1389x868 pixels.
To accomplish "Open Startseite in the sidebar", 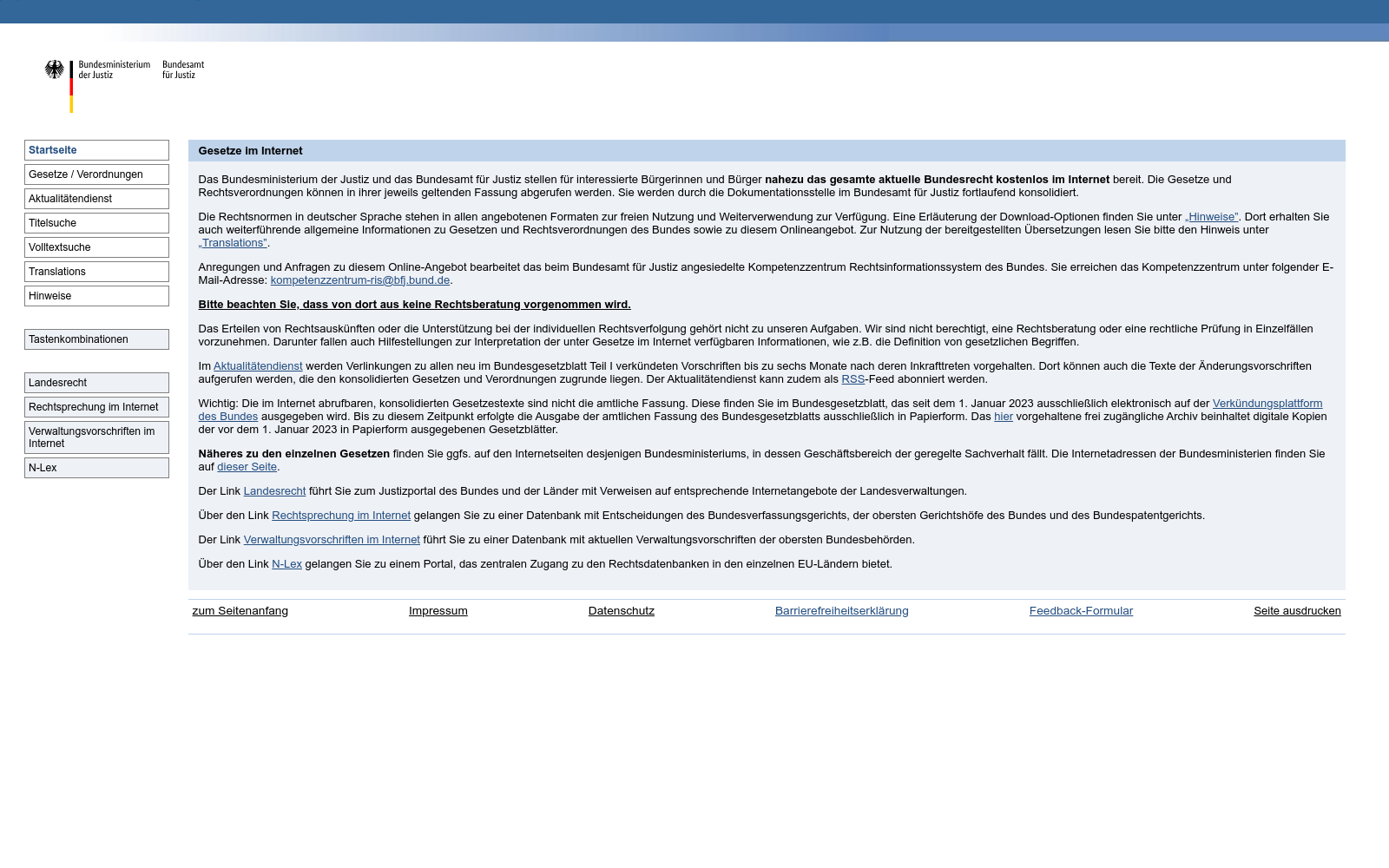I will (96, 150).
